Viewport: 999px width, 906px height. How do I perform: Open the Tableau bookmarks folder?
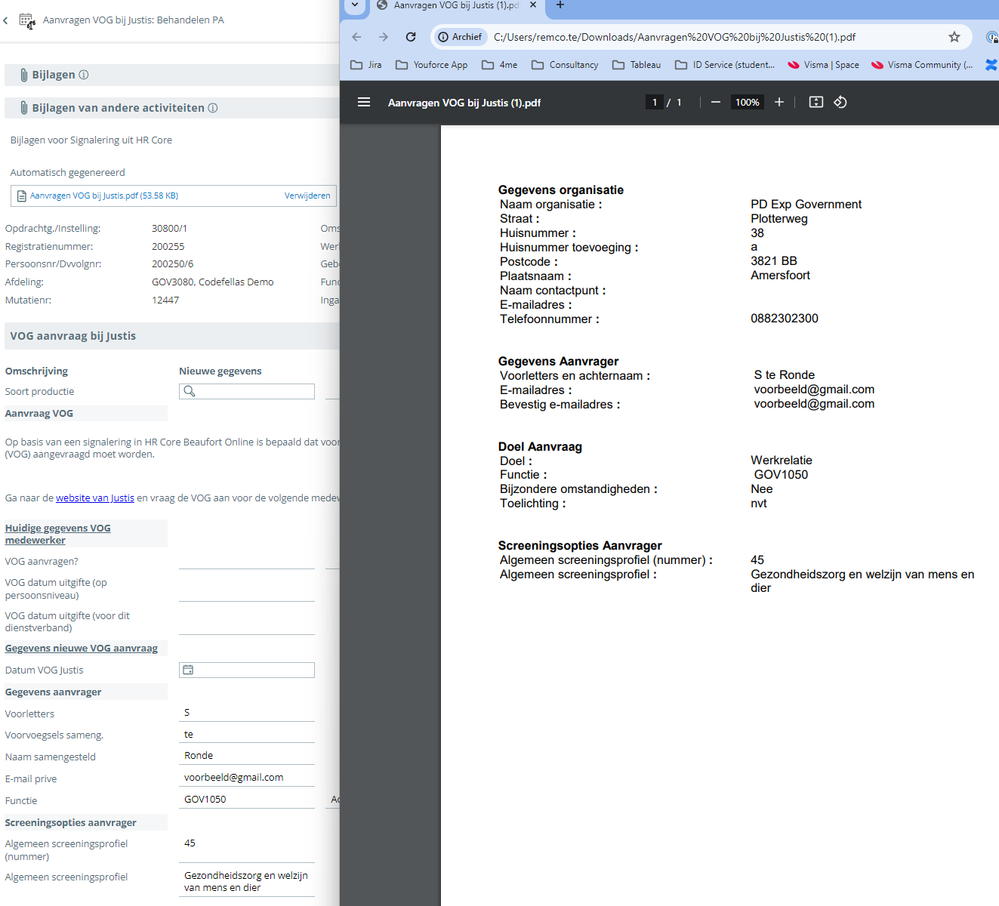click(x=636, y=65)
